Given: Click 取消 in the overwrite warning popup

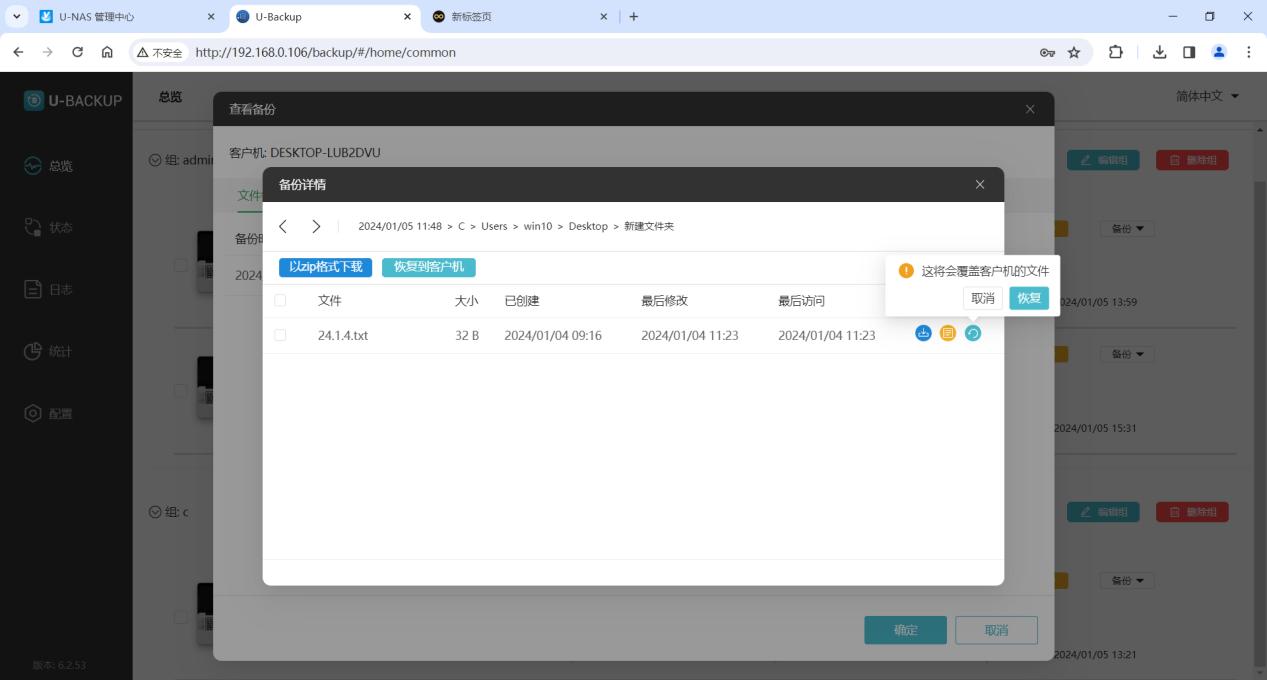Looking at the screenshot, I should (983, 298).
